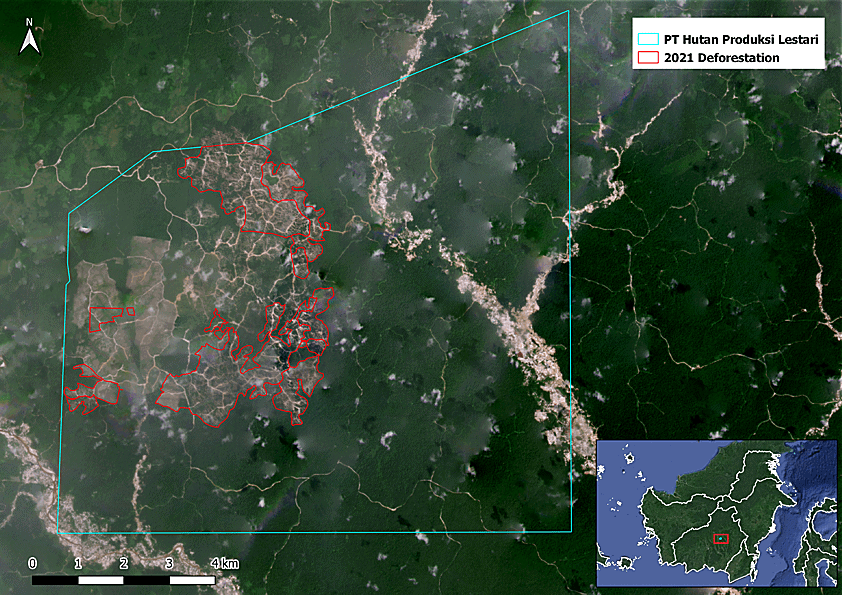Viewport: 842px width, 595px height.
Task: Click the red location box in inset map
Action: tap(721, 539)
